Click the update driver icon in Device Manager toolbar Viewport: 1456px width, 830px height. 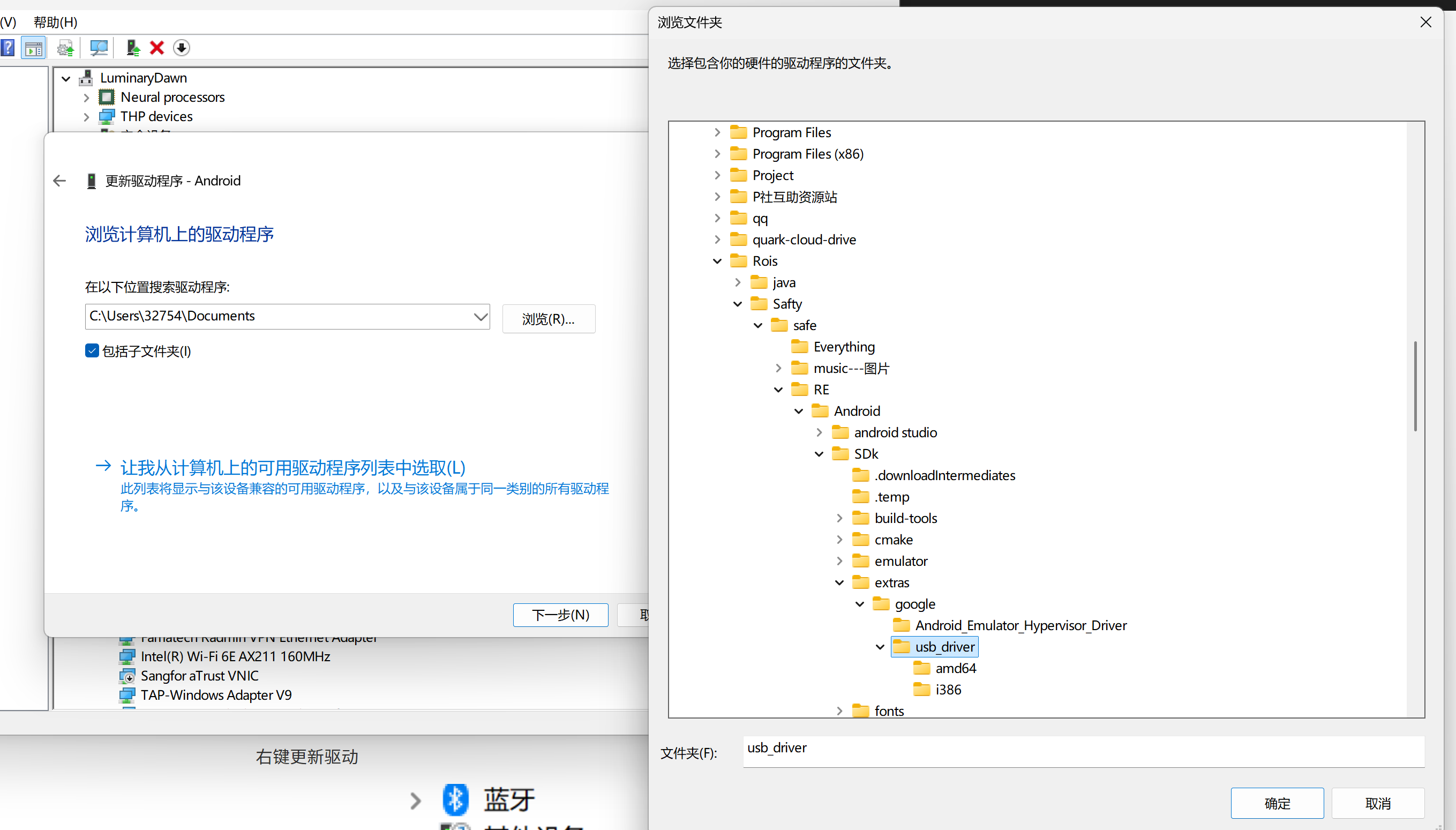(x=65, y=48)
